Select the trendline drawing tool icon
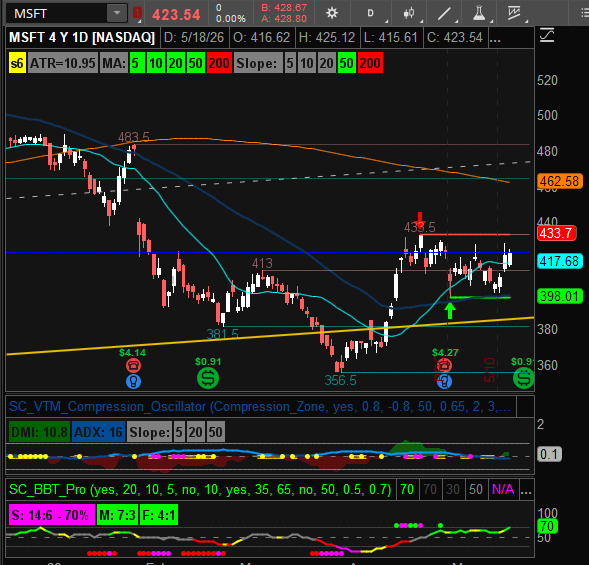The width and height of the screenshot is (589, 565). tap(444, 14)
